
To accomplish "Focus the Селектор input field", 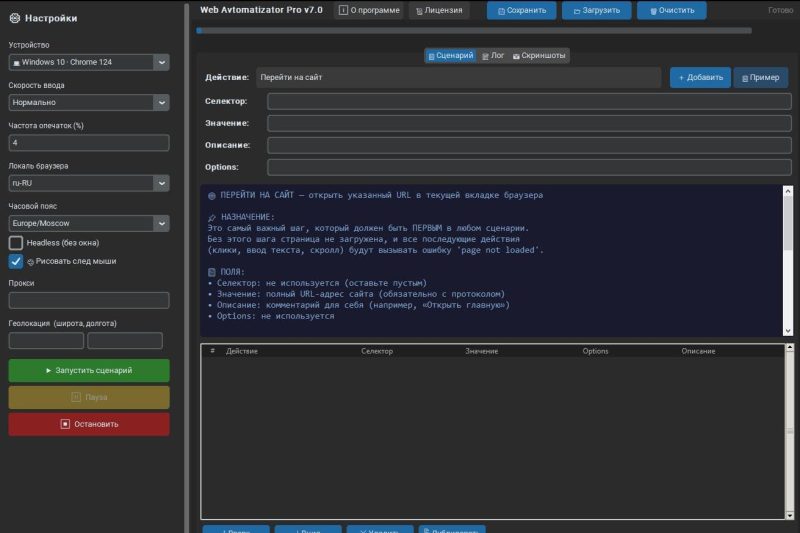I will (529, 101).
